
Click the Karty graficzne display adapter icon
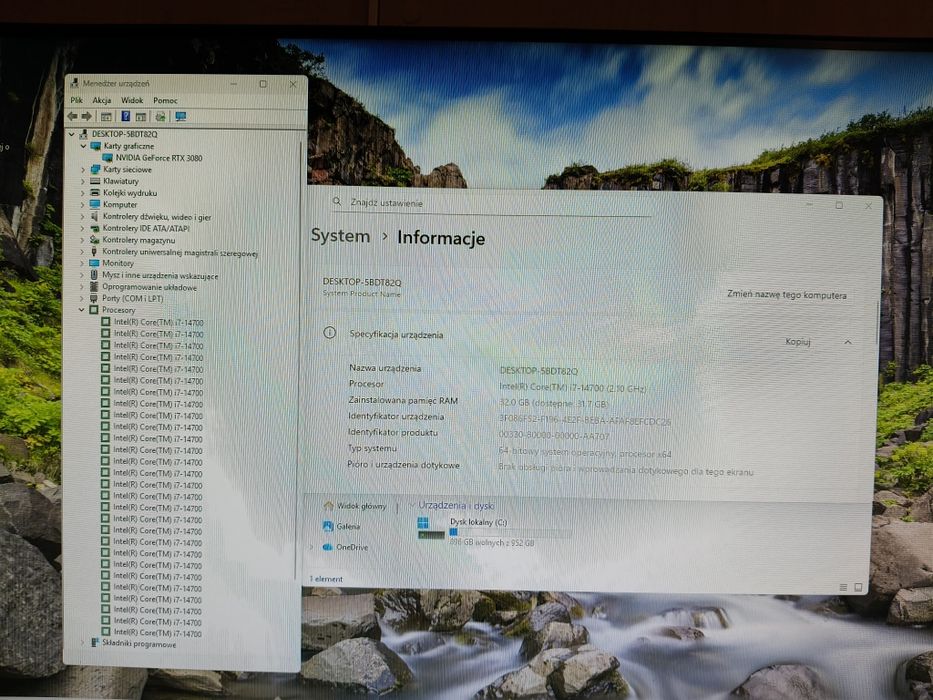(x=96, y=146)
